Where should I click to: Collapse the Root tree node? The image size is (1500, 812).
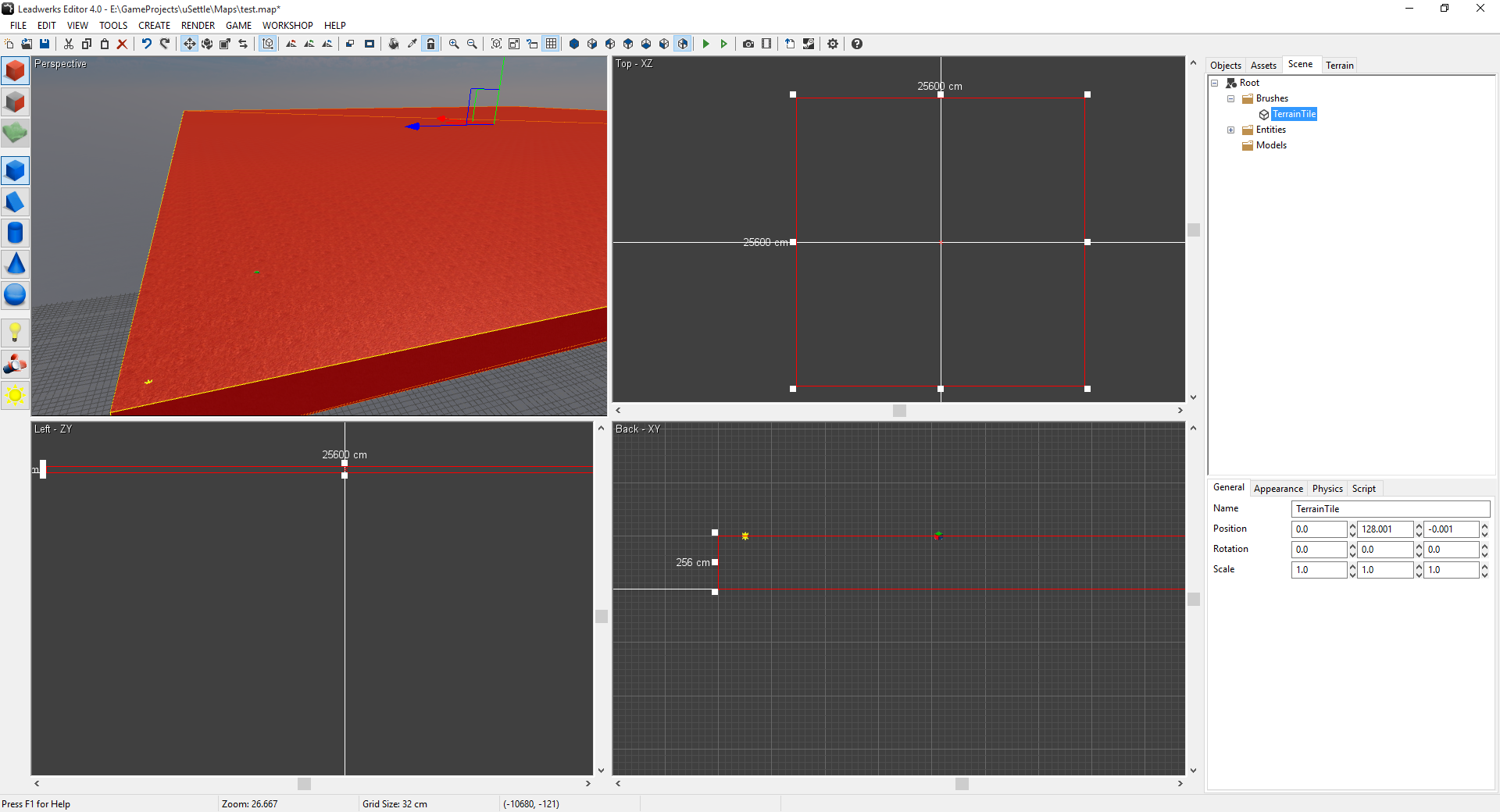click(x=1215, y=83)
